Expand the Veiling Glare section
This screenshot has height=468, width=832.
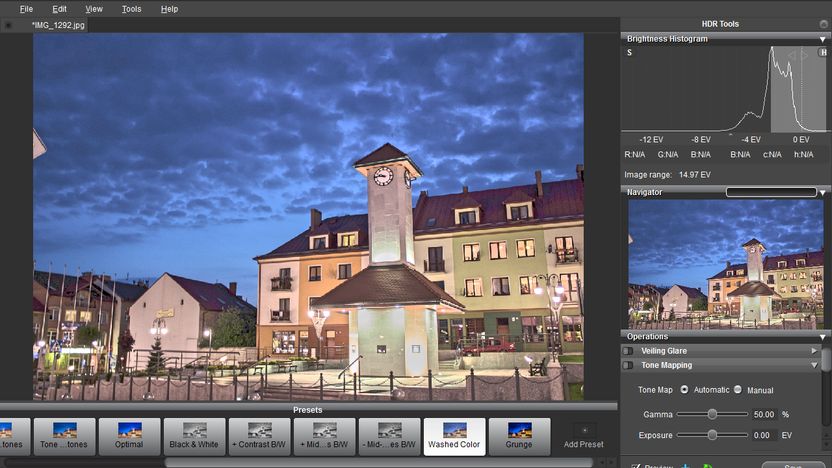(814, 351)
